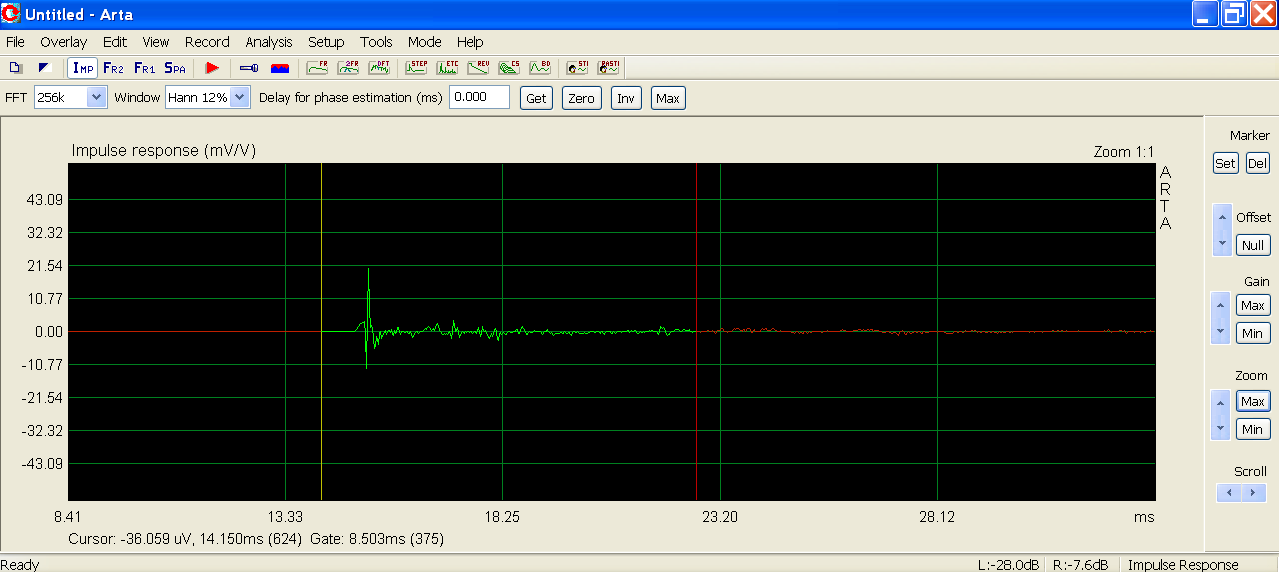
Task: Click the Get delay button
Action: [536, 98]
